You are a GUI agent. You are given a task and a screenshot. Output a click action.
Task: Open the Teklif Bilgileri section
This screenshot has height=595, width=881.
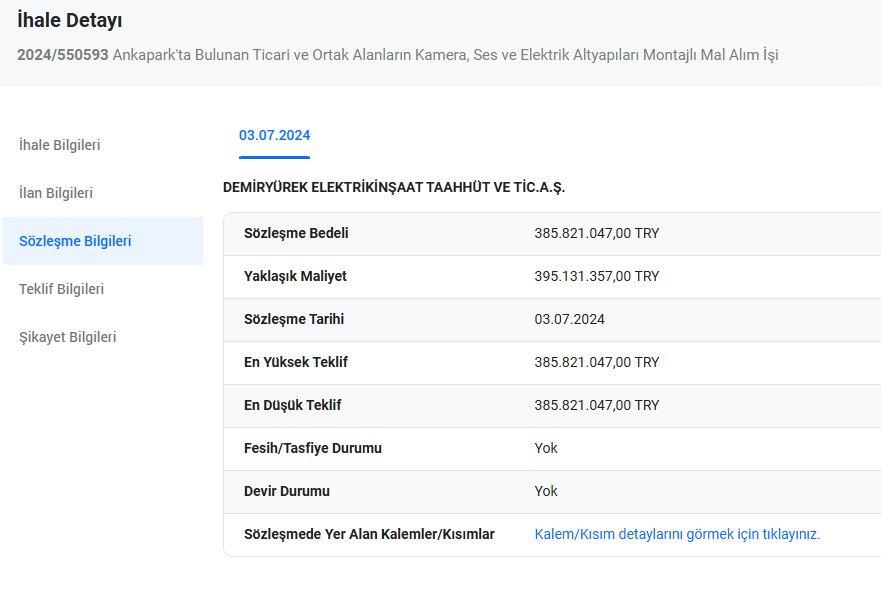click(61, 289)
